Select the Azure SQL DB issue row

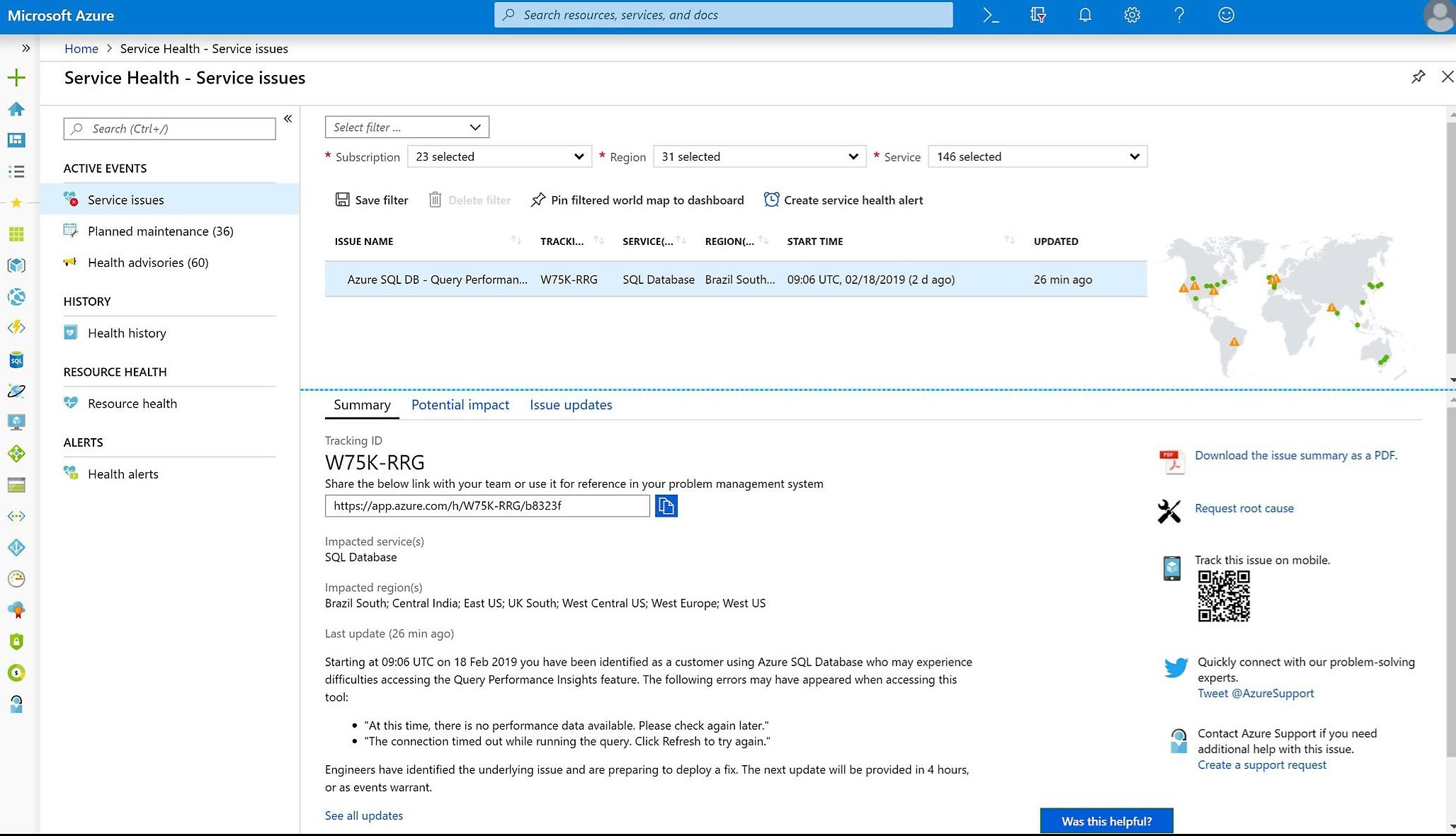736,280
